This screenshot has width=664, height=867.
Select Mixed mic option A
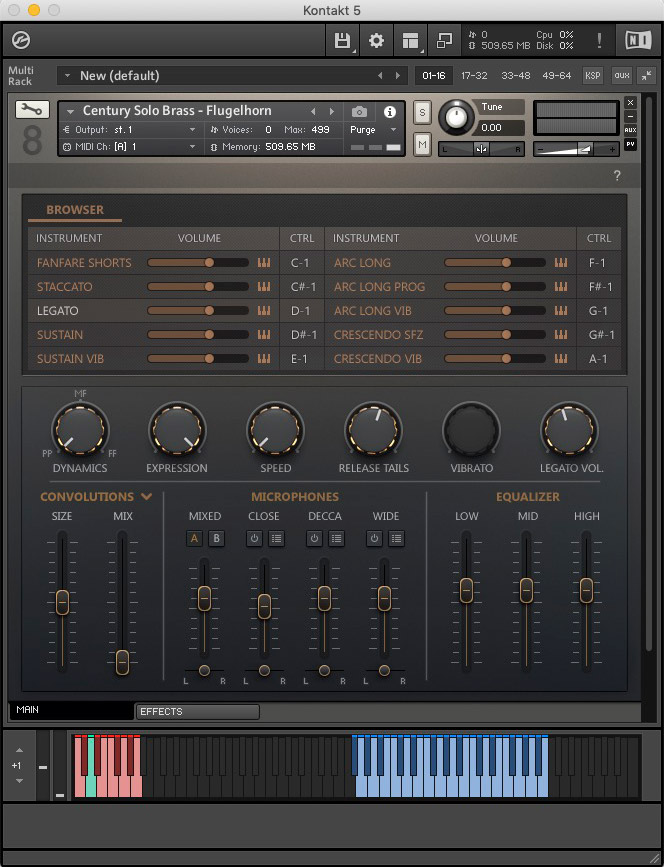point(194,539)
